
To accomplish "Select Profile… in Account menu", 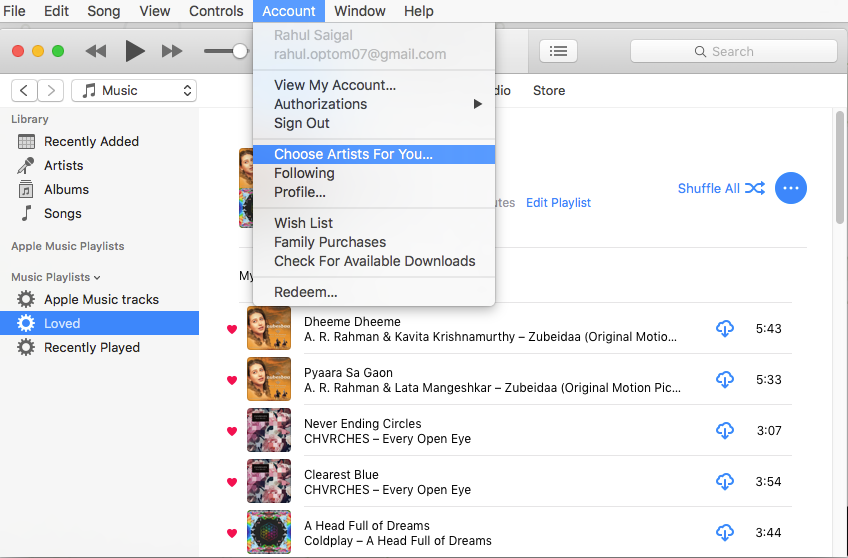I will tap(374, 192).
